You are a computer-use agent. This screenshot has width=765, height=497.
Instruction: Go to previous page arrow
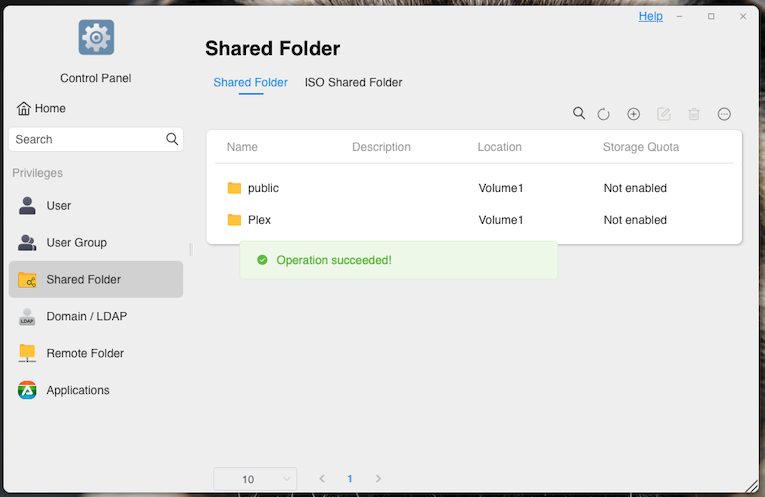(x=322, y=478)
